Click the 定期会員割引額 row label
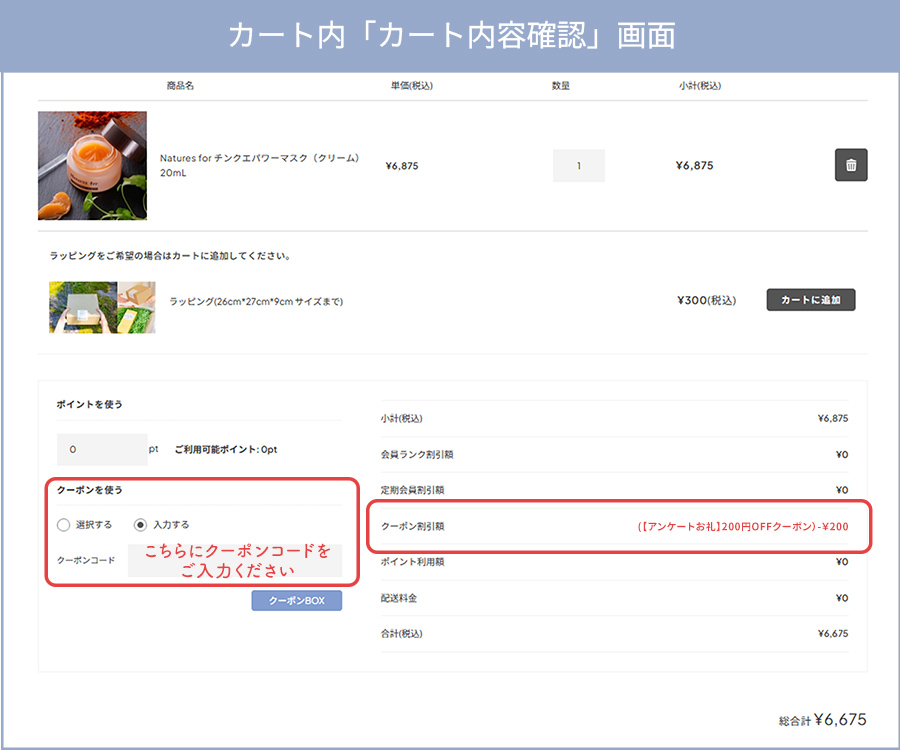This screenshot has height=750, width=900. (413, 489)
